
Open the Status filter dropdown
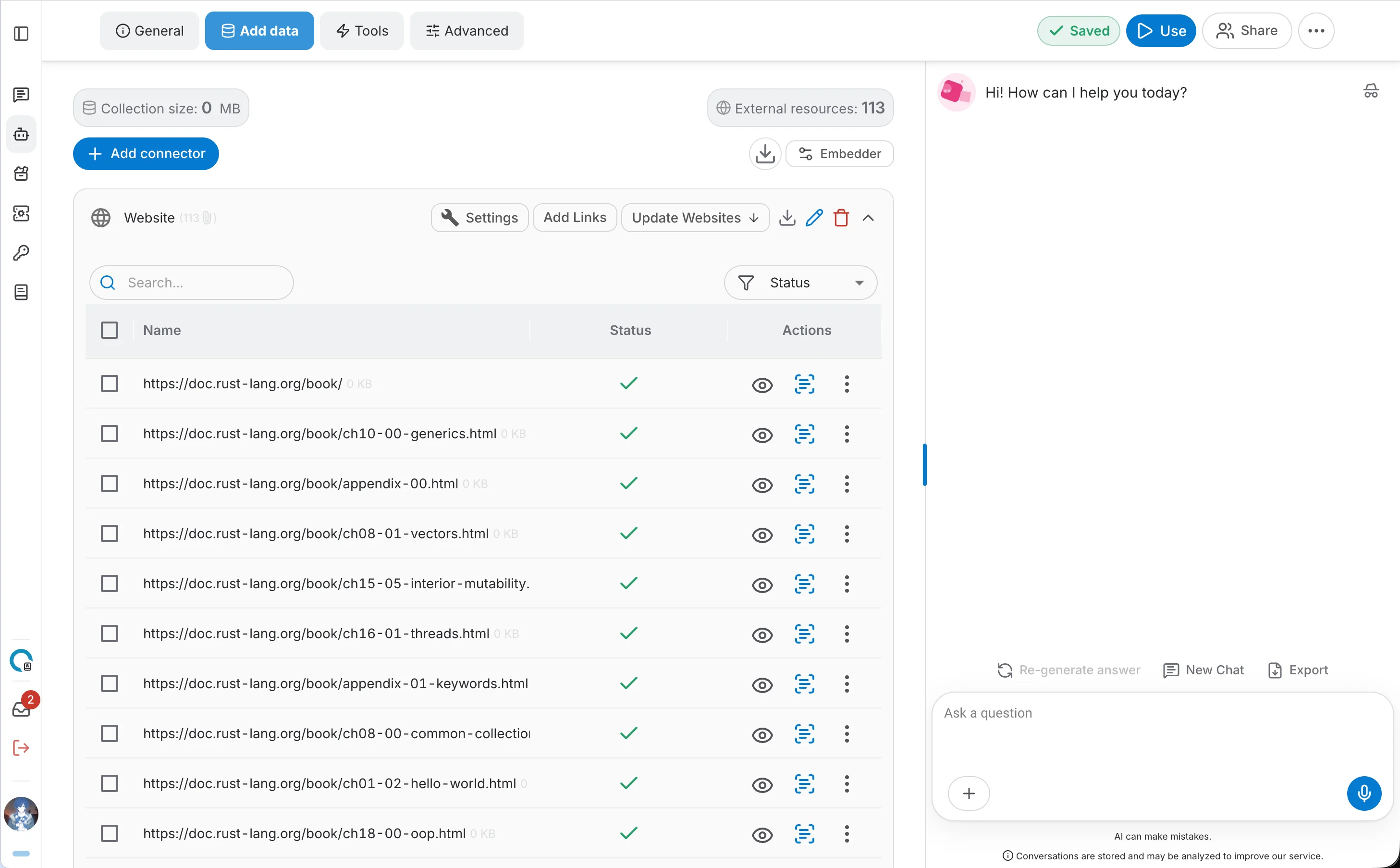tap(800, 283)
